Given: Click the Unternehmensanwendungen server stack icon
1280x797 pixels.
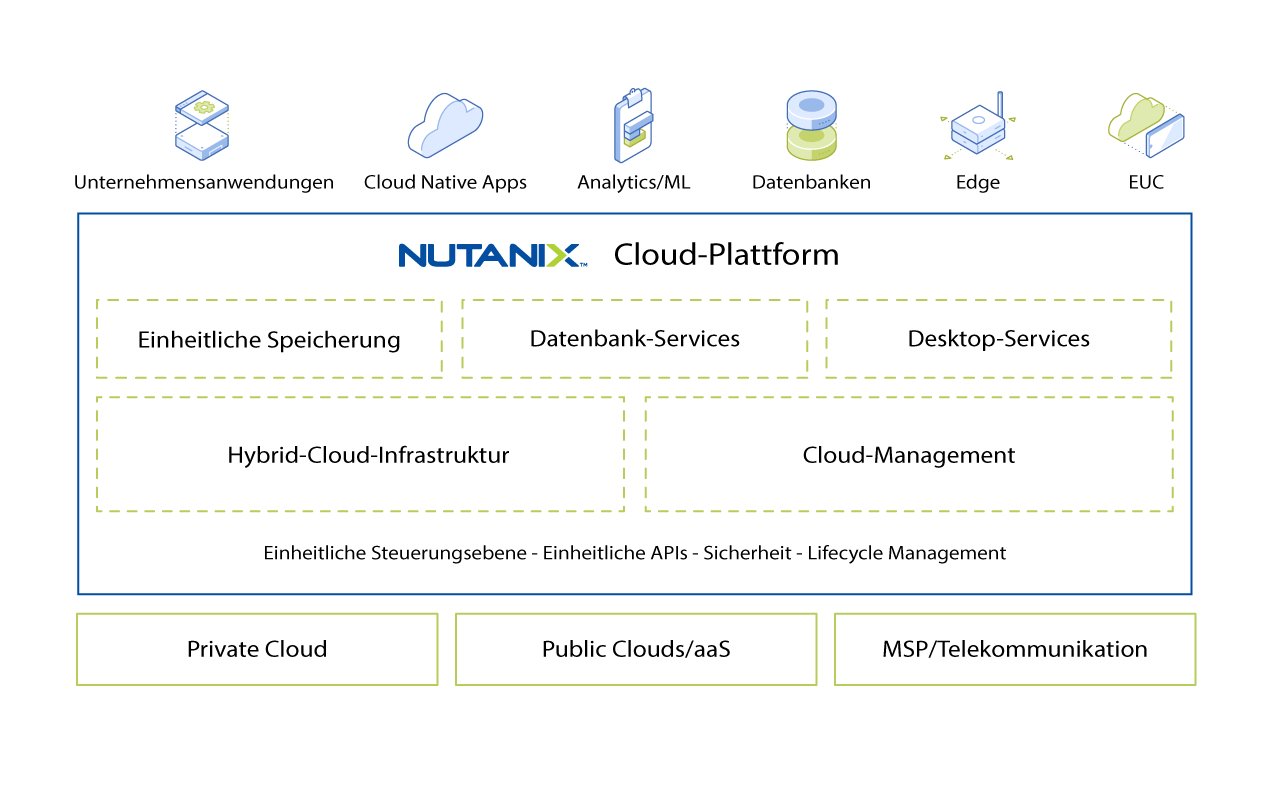Looking at the screenshot, I should coord(201,126).
